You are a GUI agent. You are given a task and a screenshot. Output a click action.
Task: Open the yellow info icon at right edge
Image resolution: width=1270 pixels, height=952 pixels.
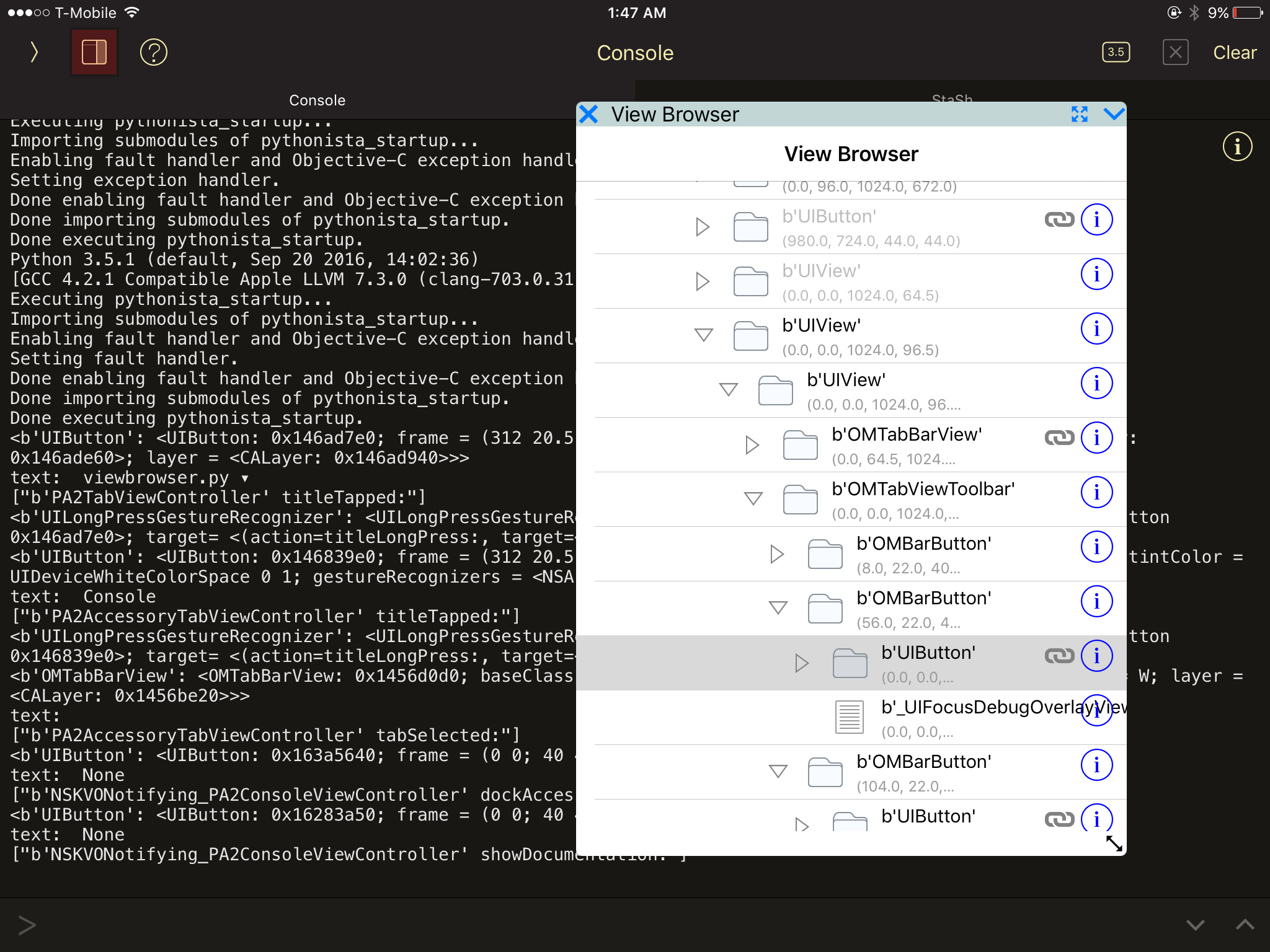(x=1237, y=147)
